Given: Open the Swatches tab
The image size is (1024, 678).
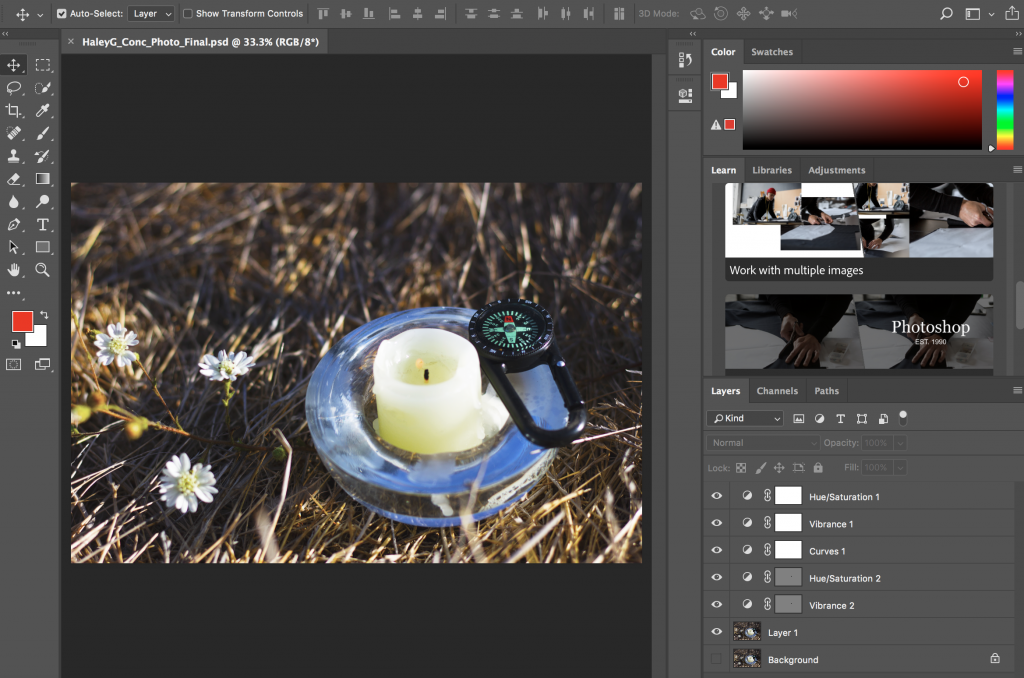Looking at the screenshot, I should [x=772, y=51].
